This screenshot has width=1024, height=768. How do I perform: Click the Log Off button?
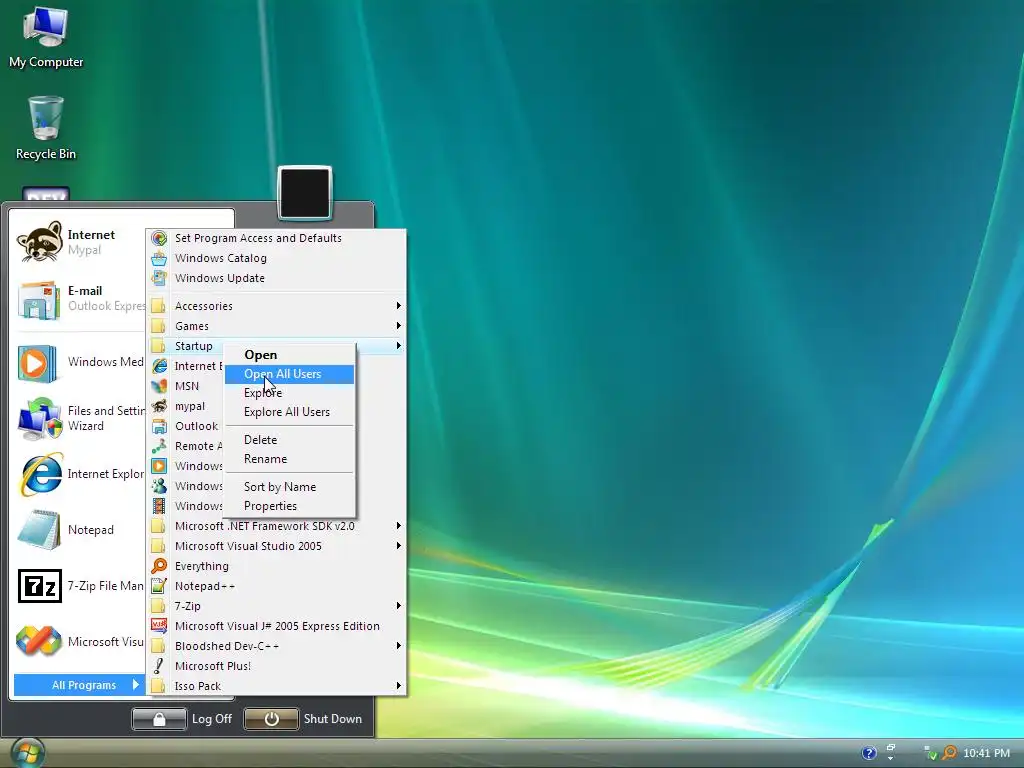tap(159, 719)
